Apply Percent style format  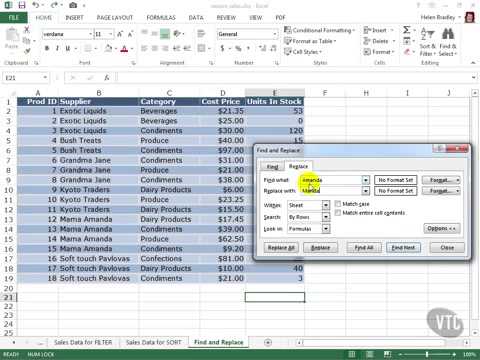pos(238,49)
